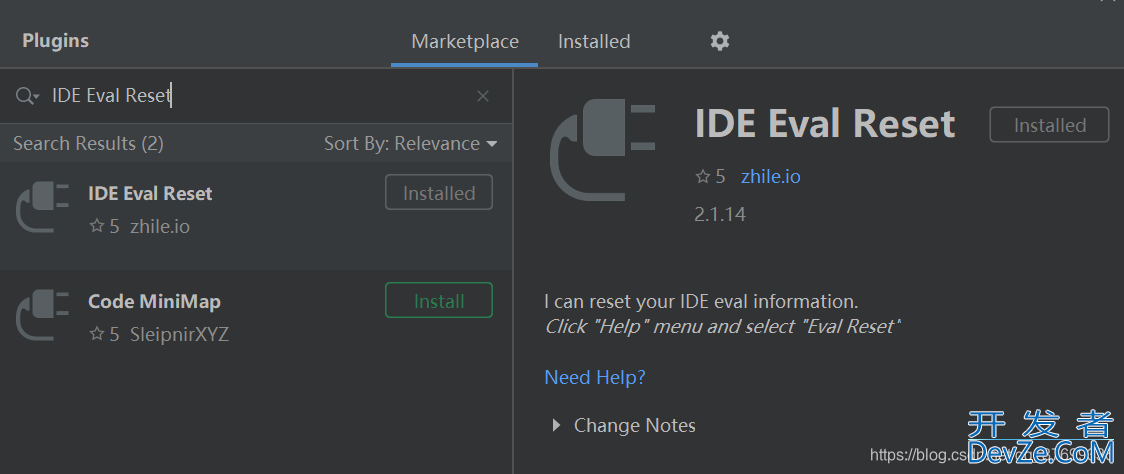
Task: Click Installed button in details pane
Action: click(1049, 125)
